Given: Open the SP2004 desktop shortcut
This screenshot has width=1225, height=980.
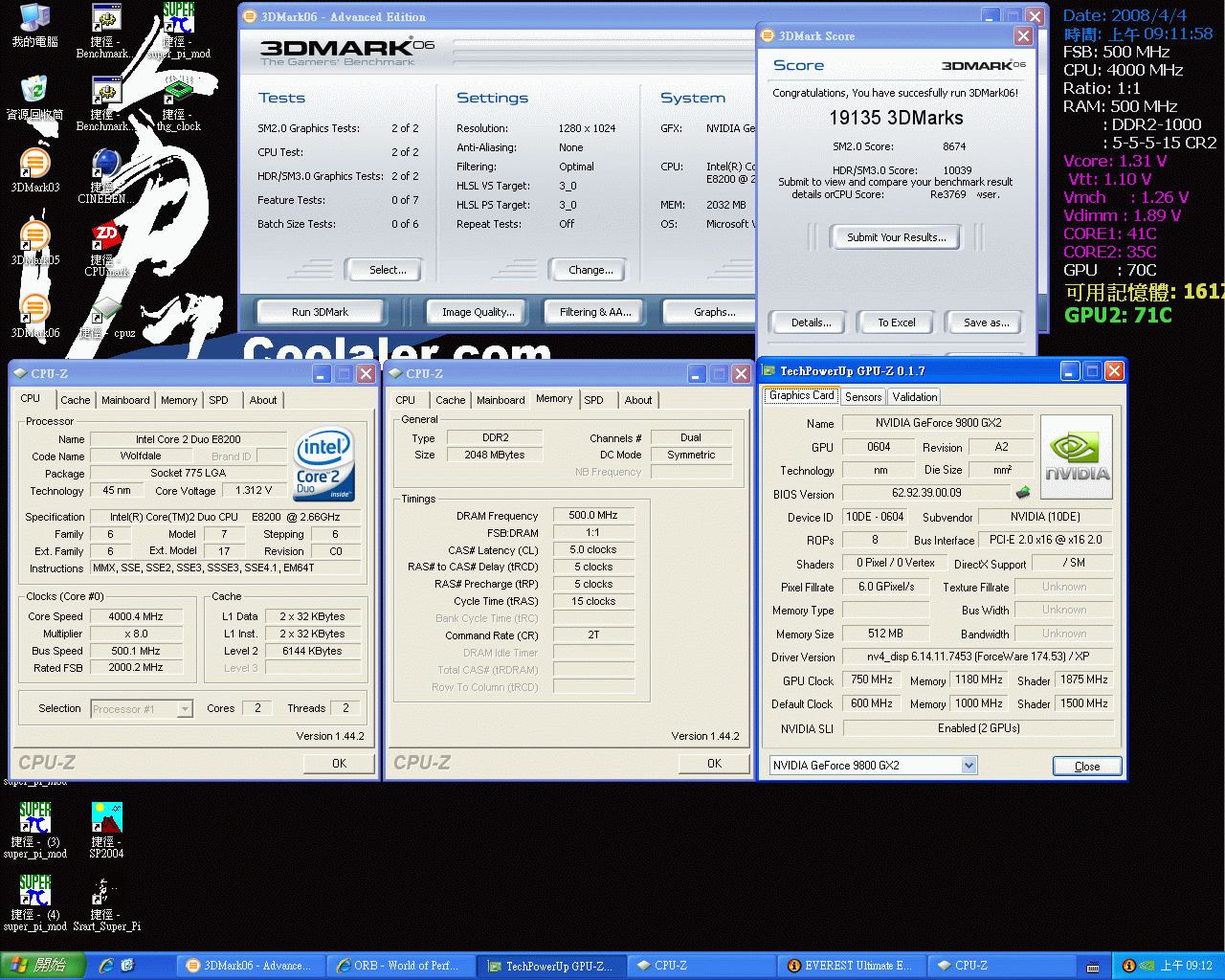Looking at the screenshot, I should (105, 829).
